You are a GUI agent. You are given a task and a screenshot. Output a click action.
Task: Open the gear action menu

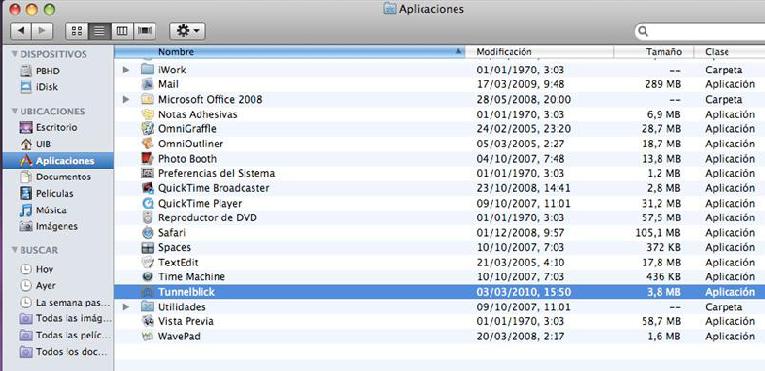tap(187, 31)
